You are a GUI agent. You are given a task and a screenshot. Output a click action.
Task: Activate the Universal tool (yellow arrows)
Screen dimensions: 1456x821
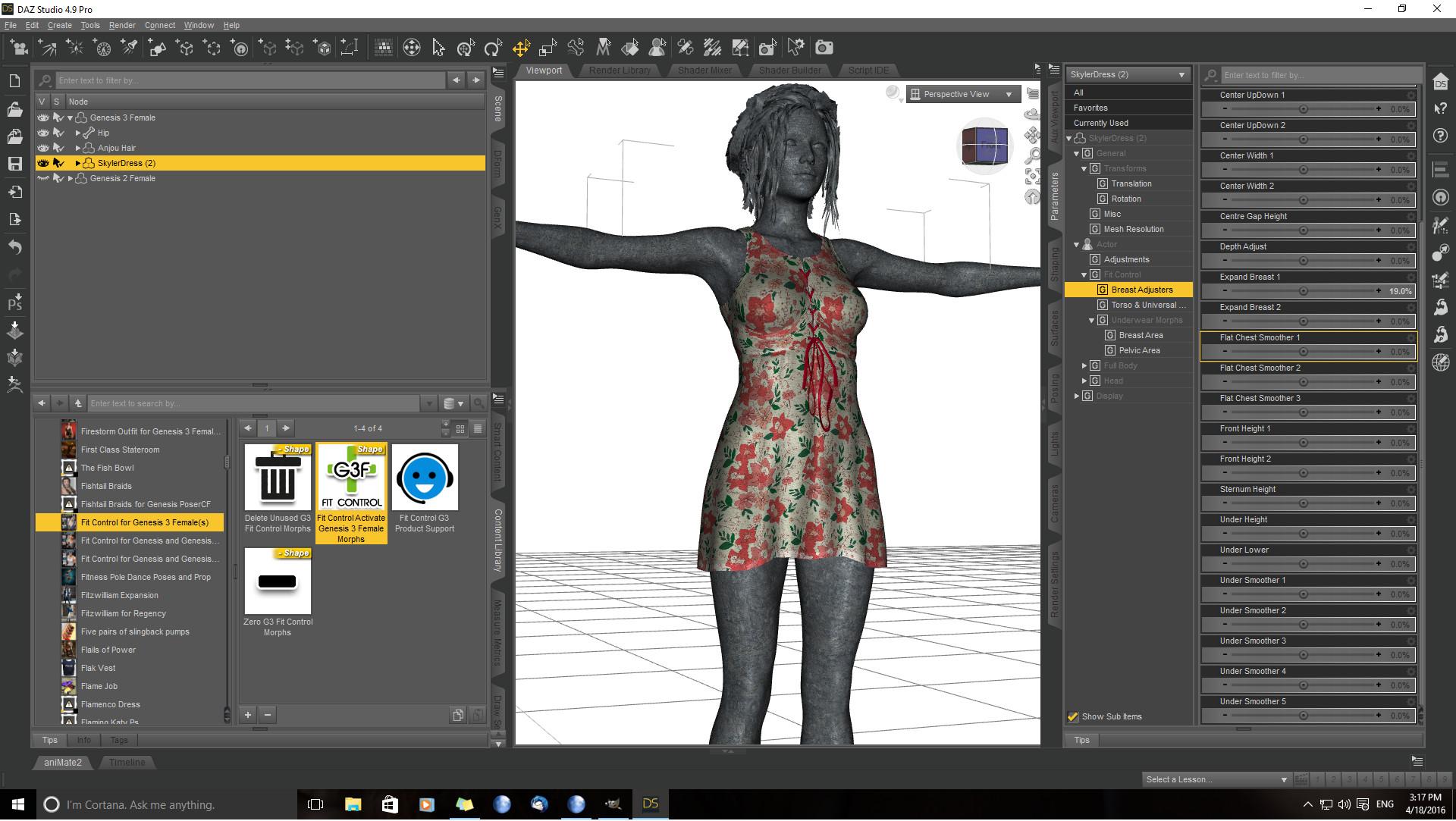point(521,49)
